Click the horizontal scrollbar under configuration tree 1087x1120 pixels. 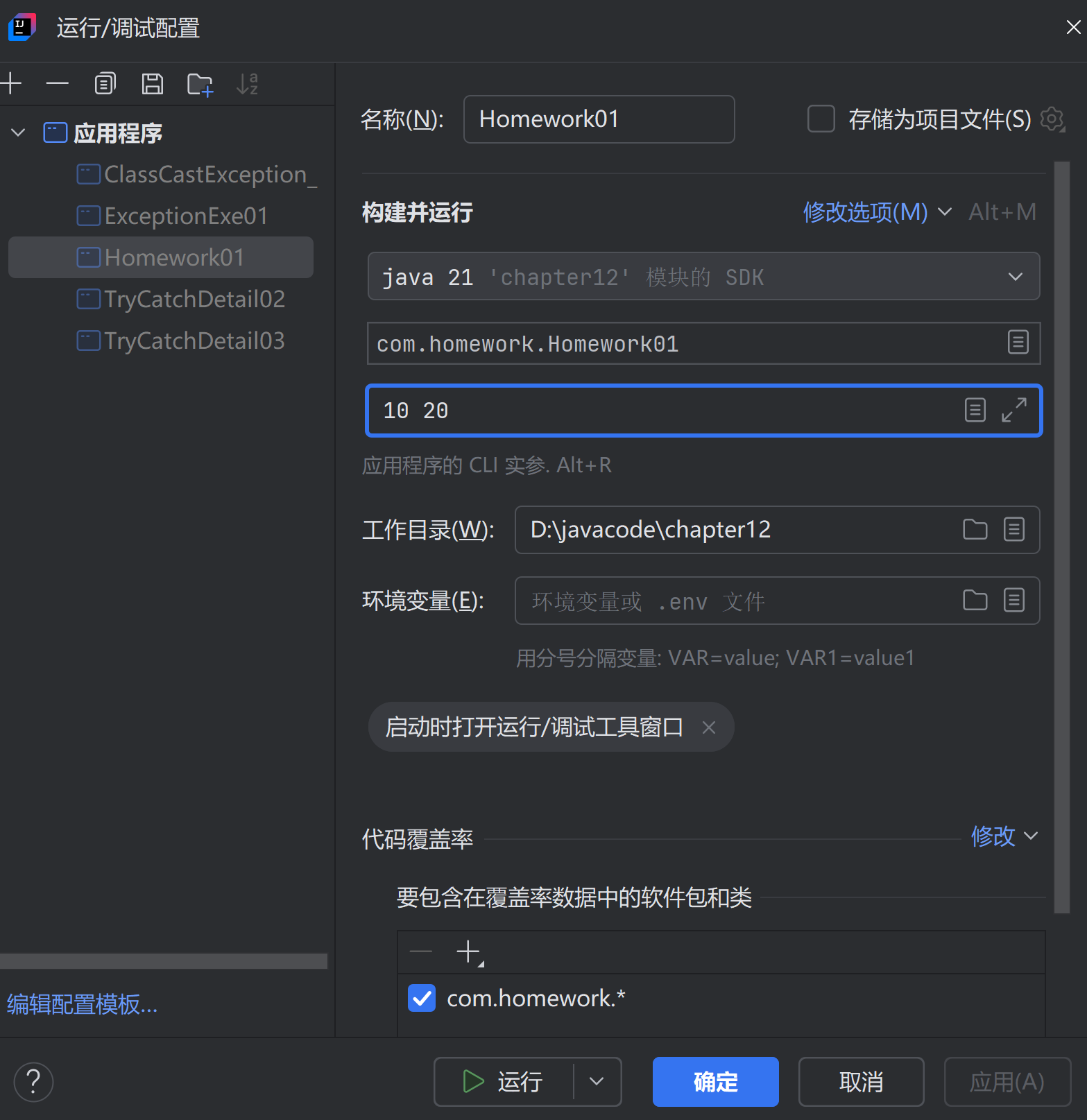[164, 960]
